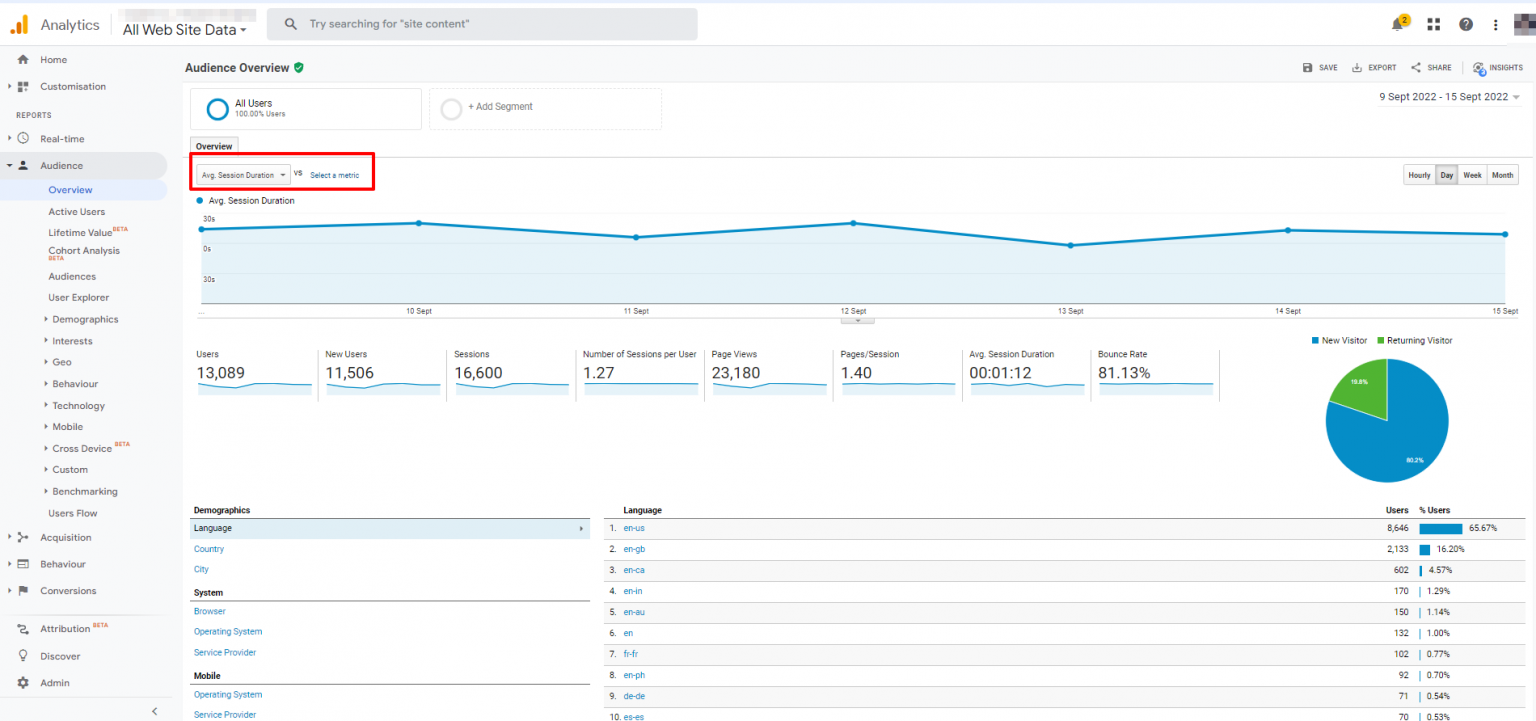1536x721 pixels.
Task: Open the three-dot overflow menu in the header
Action: click(1496, 23)
